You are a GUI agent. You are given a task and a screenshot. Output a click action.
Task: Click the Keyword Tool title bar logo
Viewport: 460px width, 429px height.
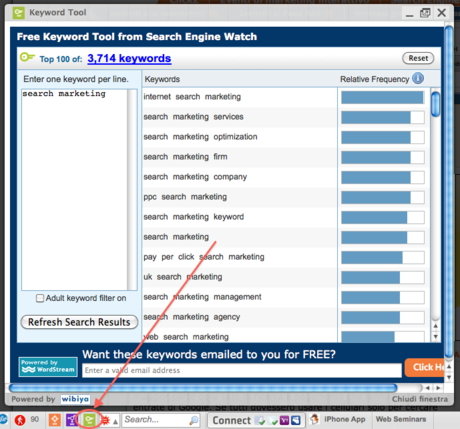19,13
